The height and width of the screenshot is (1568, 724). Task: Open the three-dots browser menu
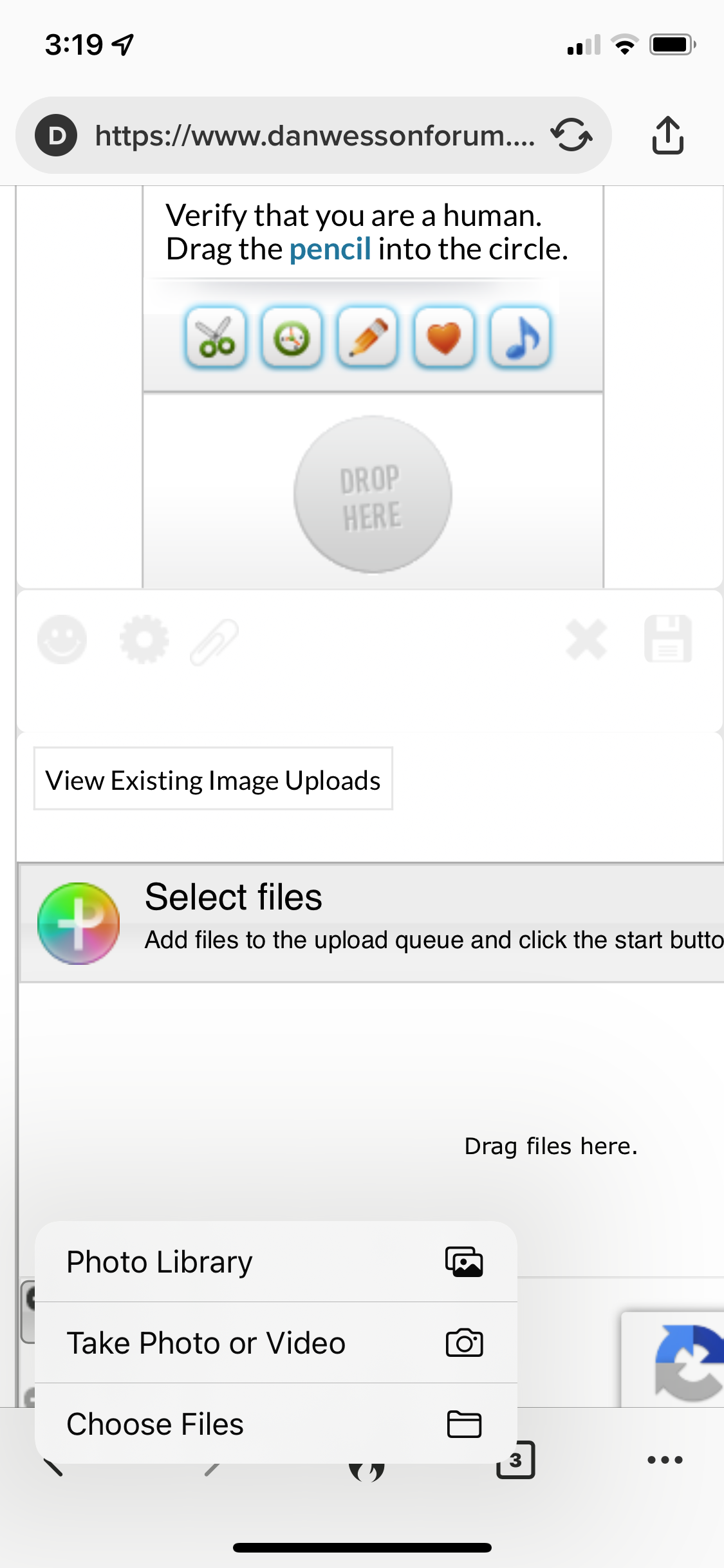[x=665, y=1460]
